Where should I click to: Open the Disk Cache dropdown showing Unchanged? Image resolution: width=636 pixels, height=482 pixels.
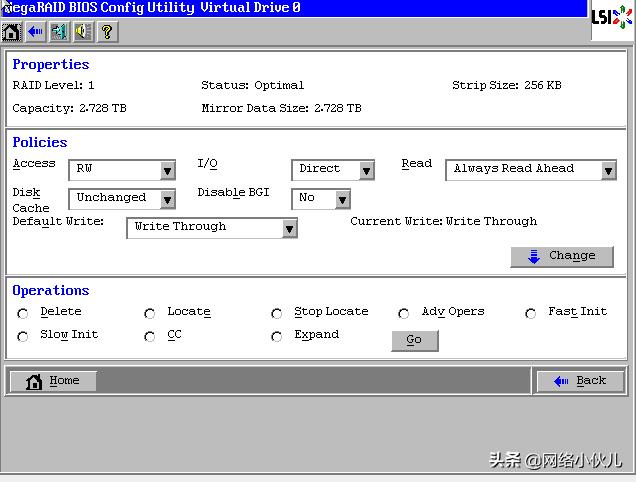[122, 199]
